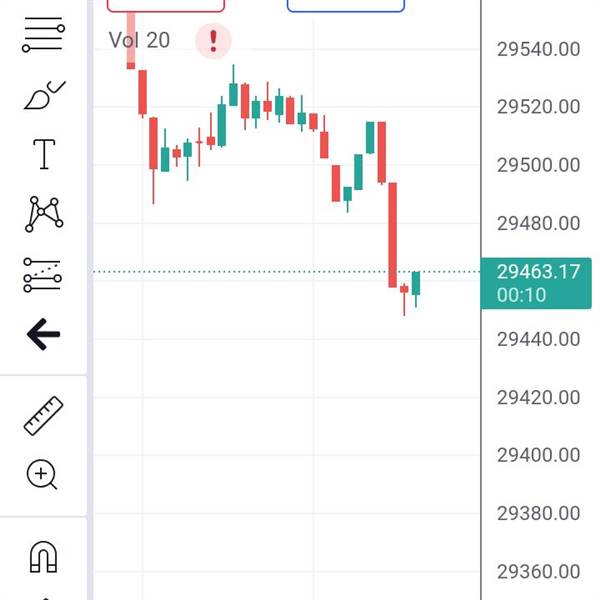Screen dimensions: 600x600
Task: Activate the Measure ruler tool
Action: [44, 416]
